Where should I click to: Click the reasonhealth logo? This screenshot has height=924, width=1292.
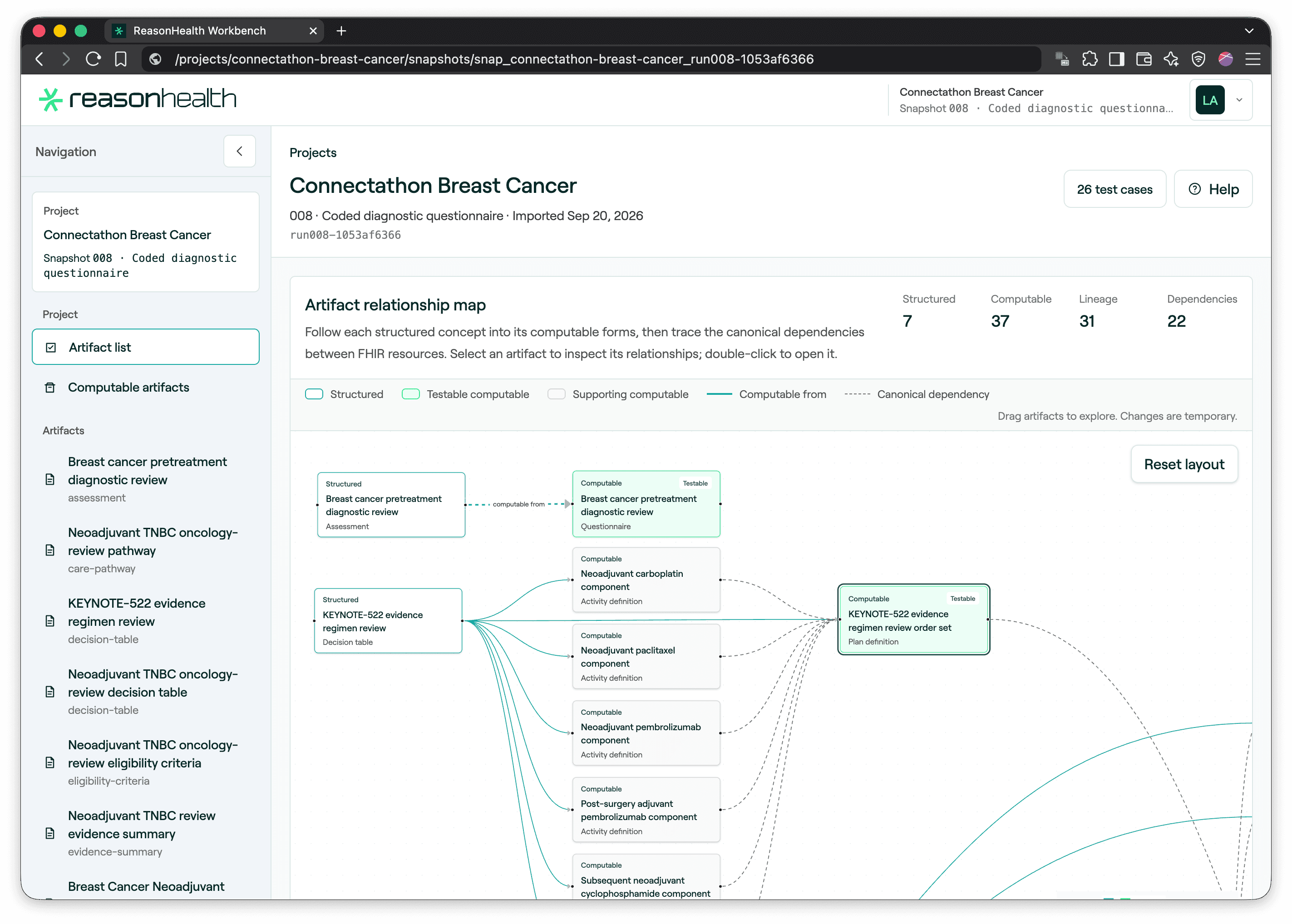point(138,99)
